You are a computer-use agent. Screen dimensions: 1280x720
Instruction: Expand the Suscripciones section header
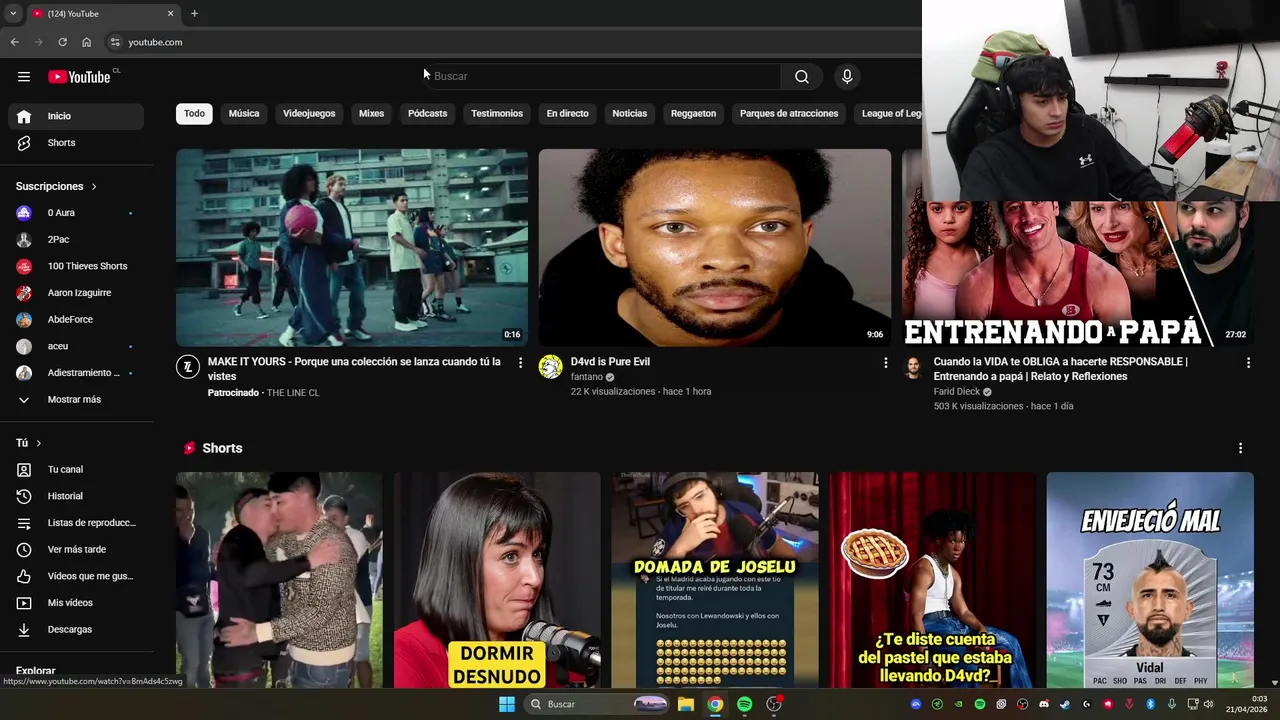coord(57,186)
